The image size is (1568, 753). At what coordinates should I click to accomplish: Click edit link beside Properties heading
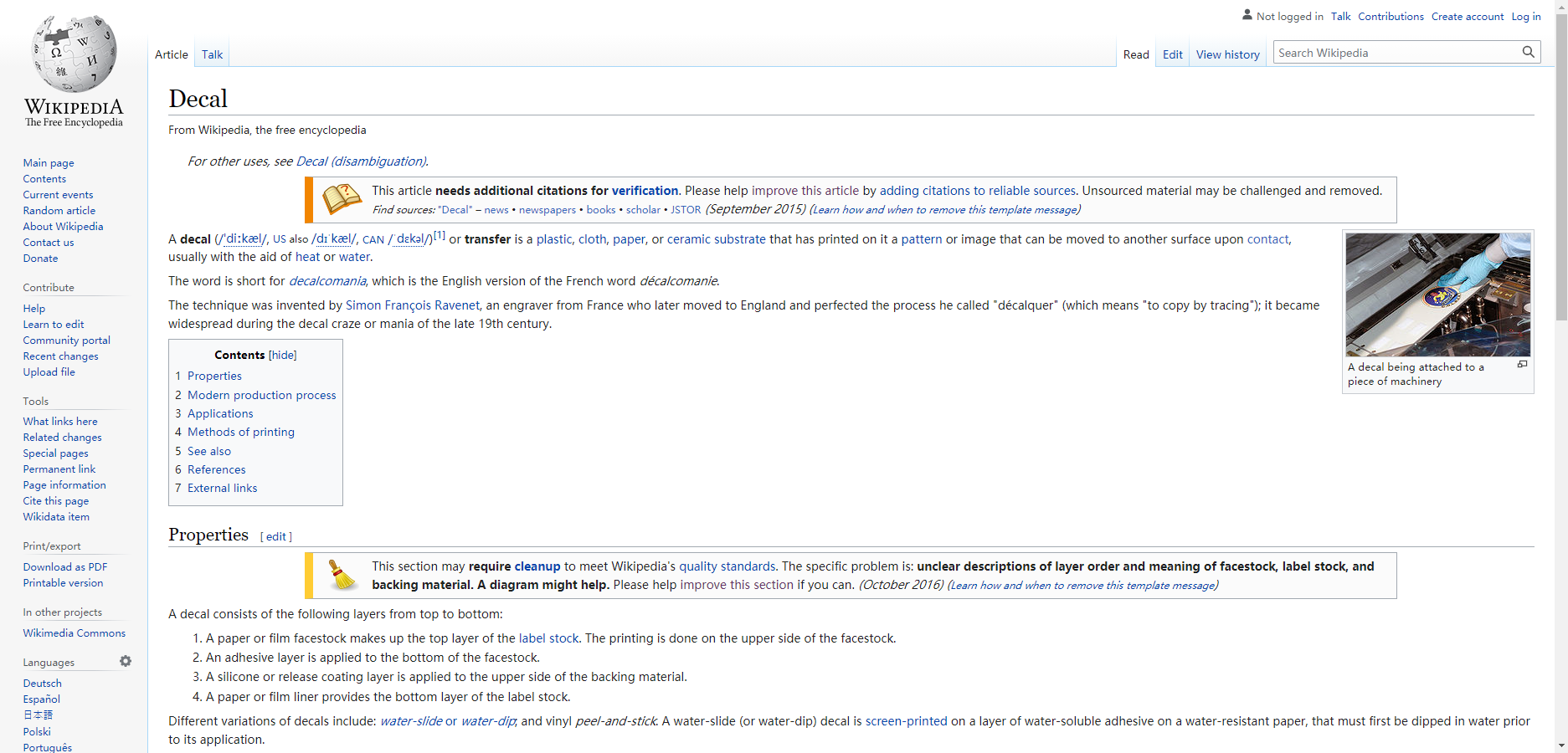(x=276, y=536)
